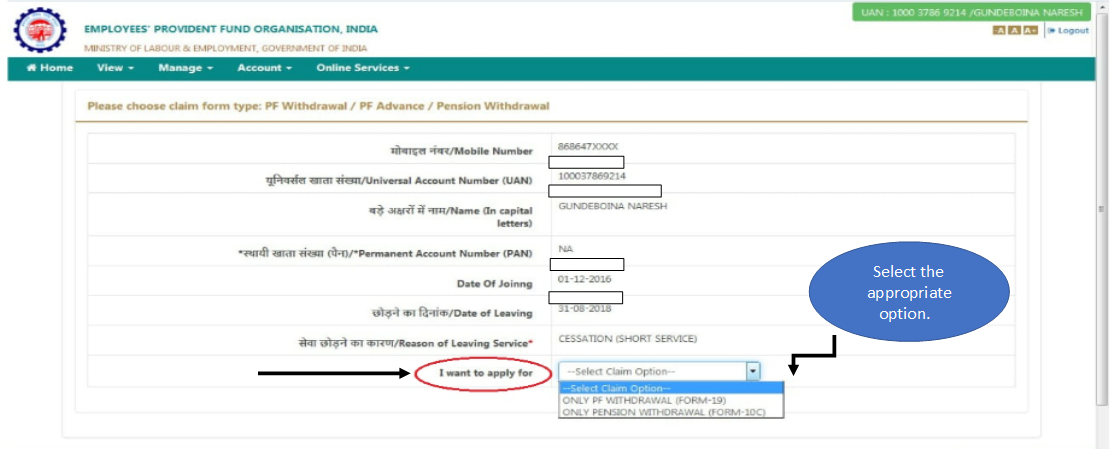Expand the Account menu

264,68
